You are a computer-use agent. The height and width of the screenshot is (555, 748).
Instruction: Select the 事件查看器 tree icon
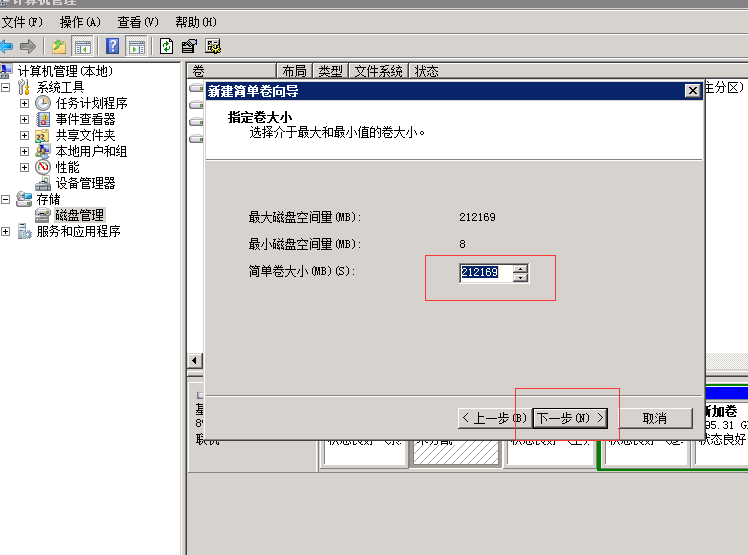(x=43, y=119)
